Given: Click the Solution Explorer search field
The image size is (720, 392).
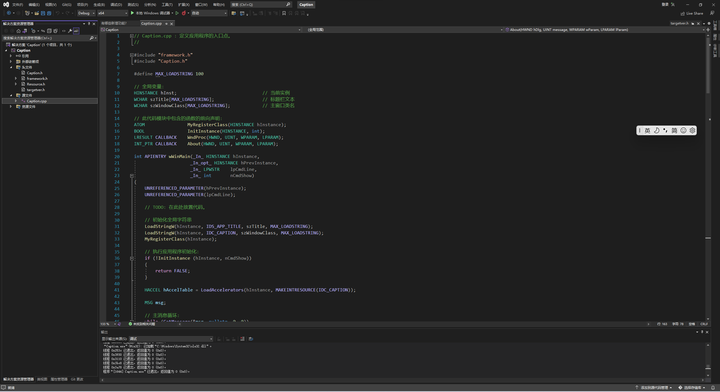Looking at the screenshot, I should click(x=49, y=38).
